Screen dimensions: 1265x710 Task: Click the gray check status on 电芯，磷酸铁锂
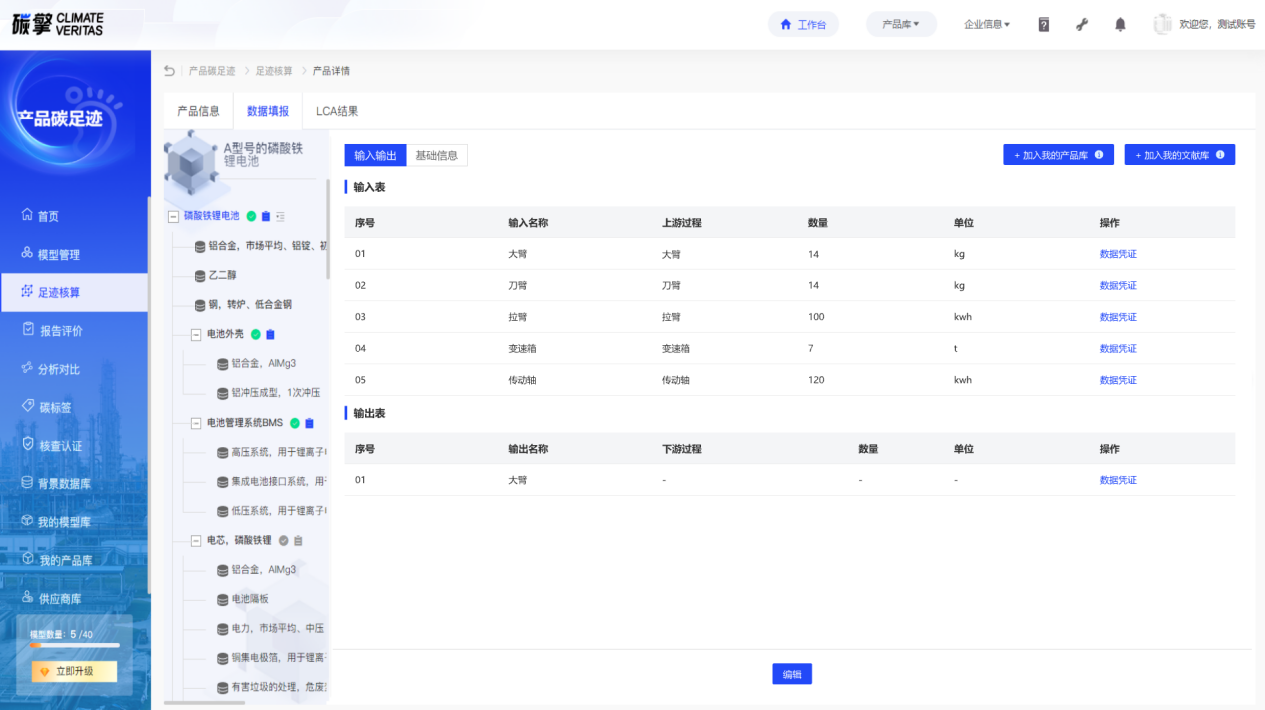click(x=283, y=541)
